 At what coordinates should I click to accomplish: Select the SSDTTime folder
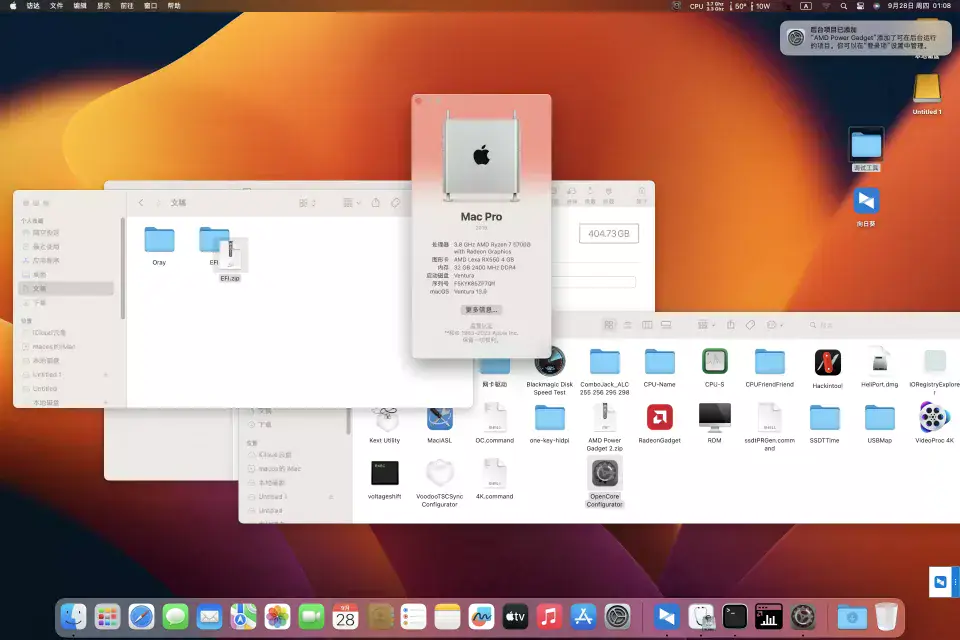(x=825, y=418)
